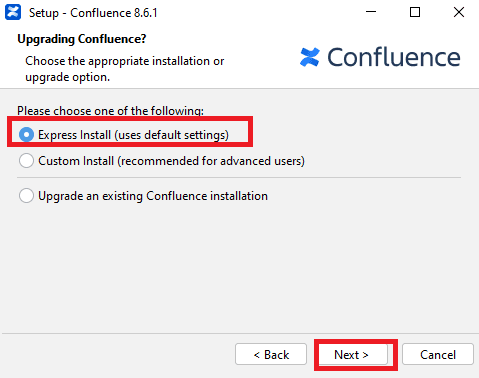Select Upgrade an existing Confluence installation radio
This screenshot has height=378, width=479.
(x=26, y=196)
